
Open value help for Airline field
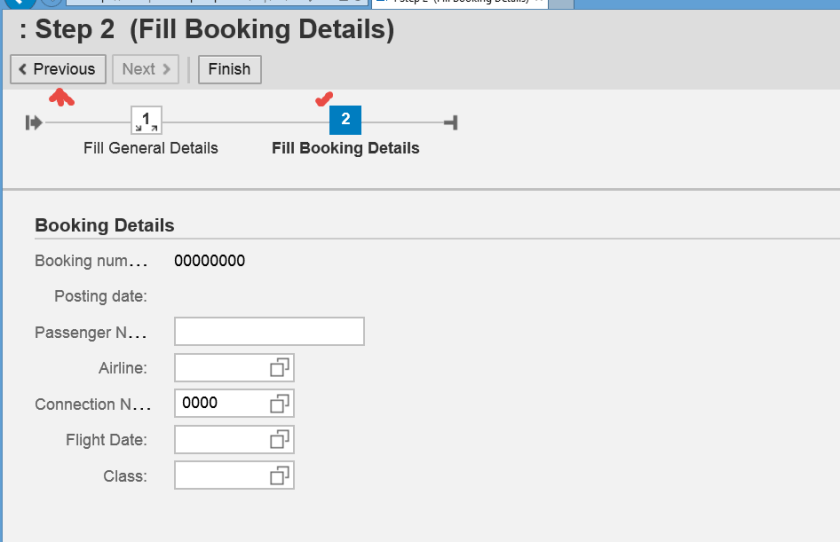280,368
